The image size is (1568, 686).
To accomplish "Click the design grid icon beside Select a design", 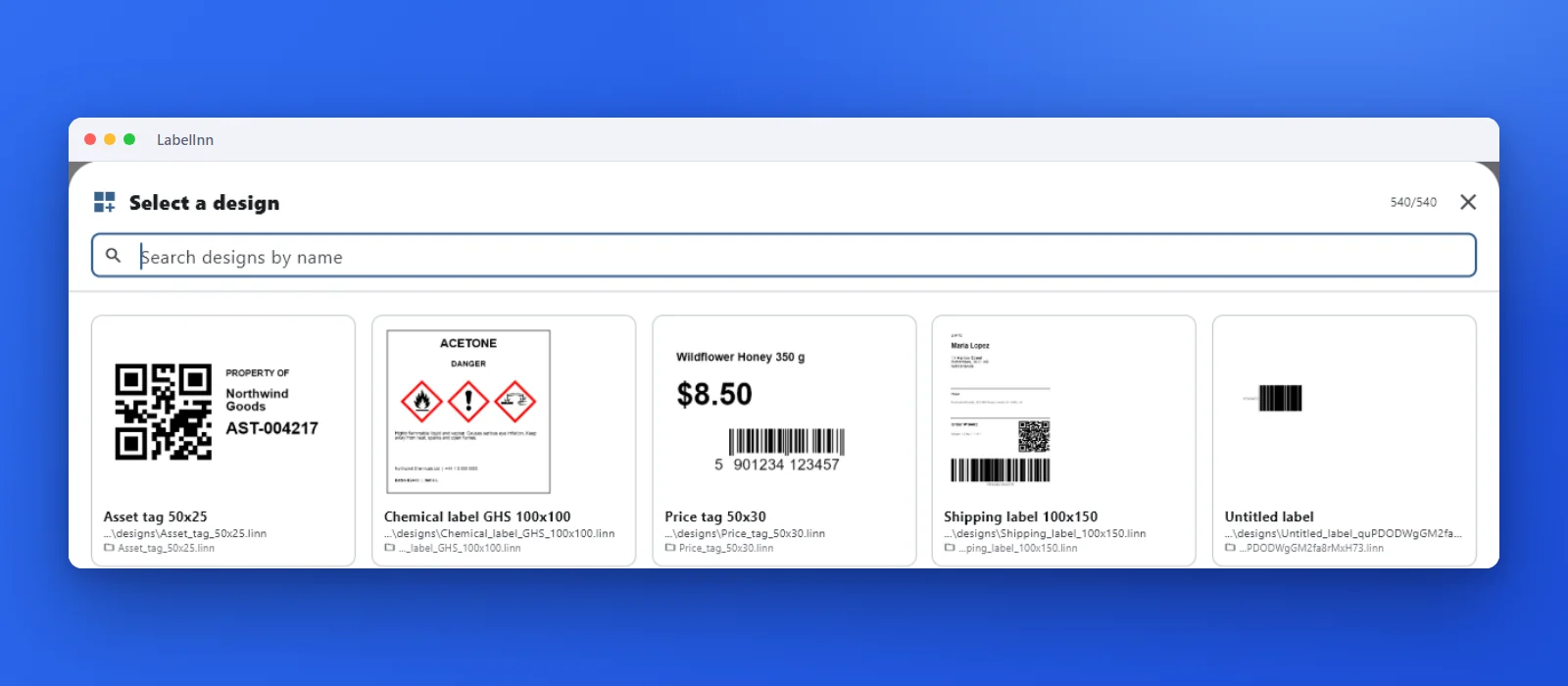I will (105, 202).
